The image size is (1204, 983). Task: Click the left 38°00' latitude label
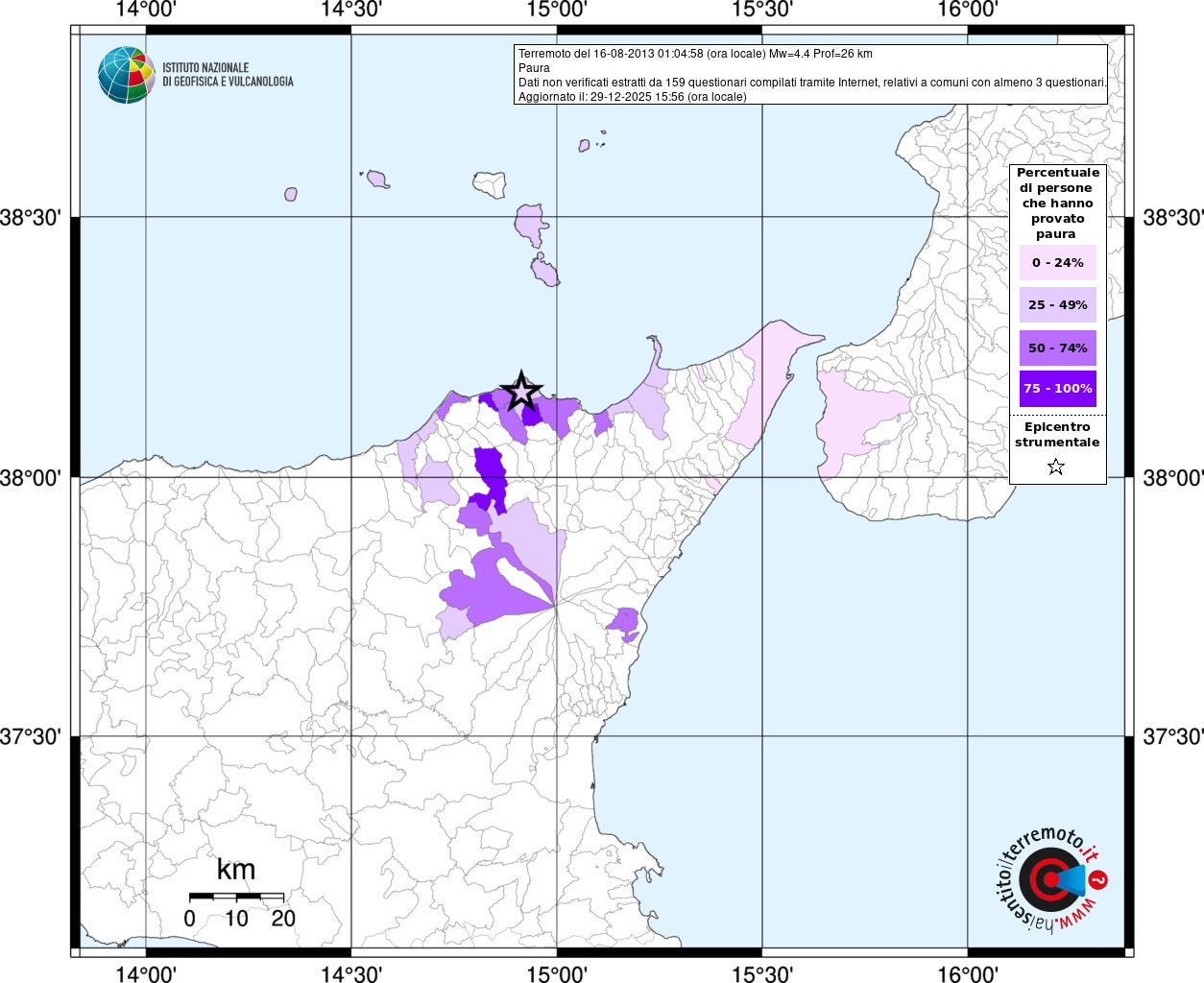[31, 478]
